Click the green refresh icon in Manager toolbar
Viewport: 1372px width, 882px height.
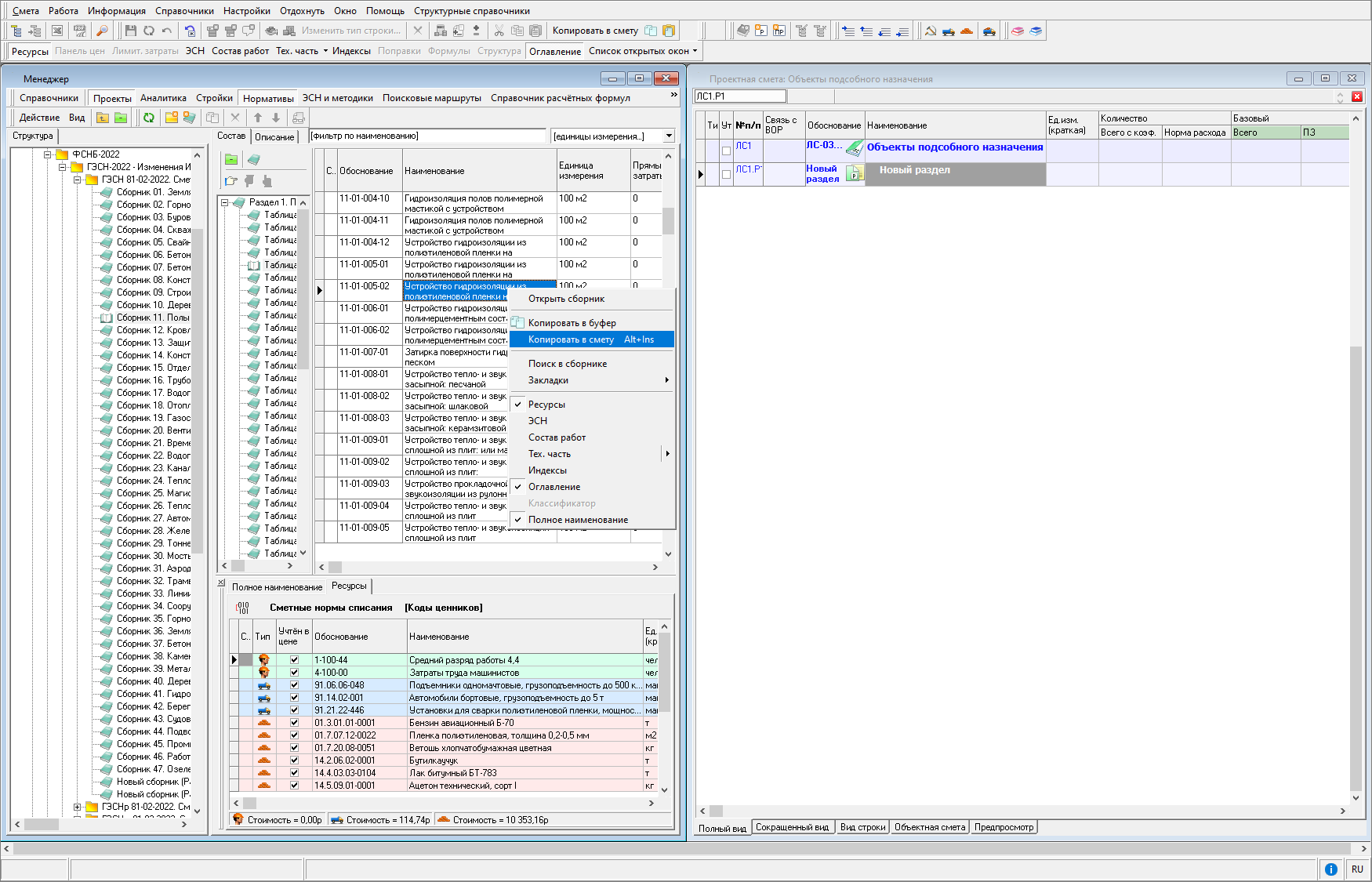tap(149, 118)
